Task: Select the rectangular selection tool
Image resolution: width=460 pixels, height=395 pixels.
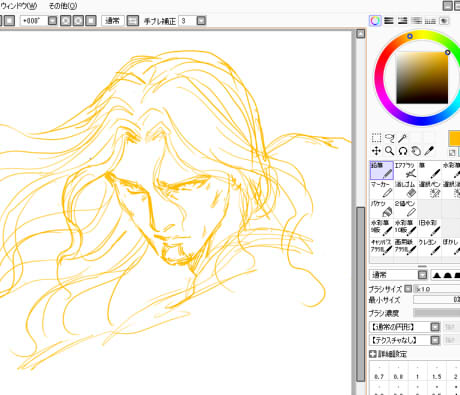Action: point(376,138)
